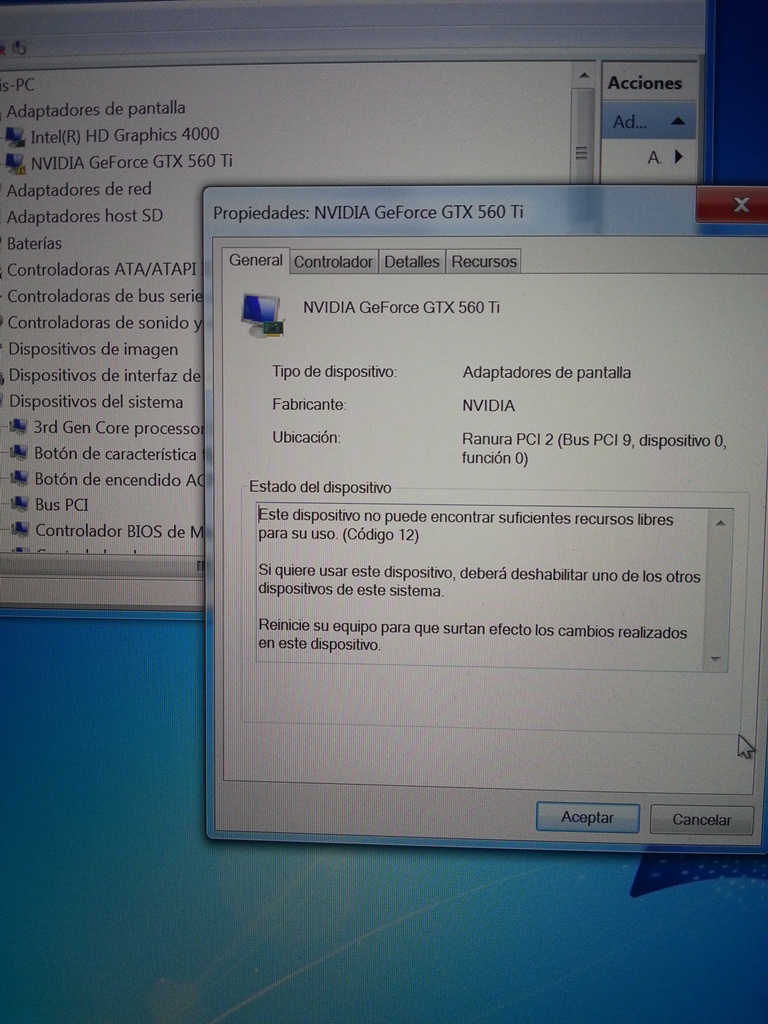This screenshot has width=768, height=1024.
Task: Click the Botón de encendido device icon
Action: pos(20,478)
